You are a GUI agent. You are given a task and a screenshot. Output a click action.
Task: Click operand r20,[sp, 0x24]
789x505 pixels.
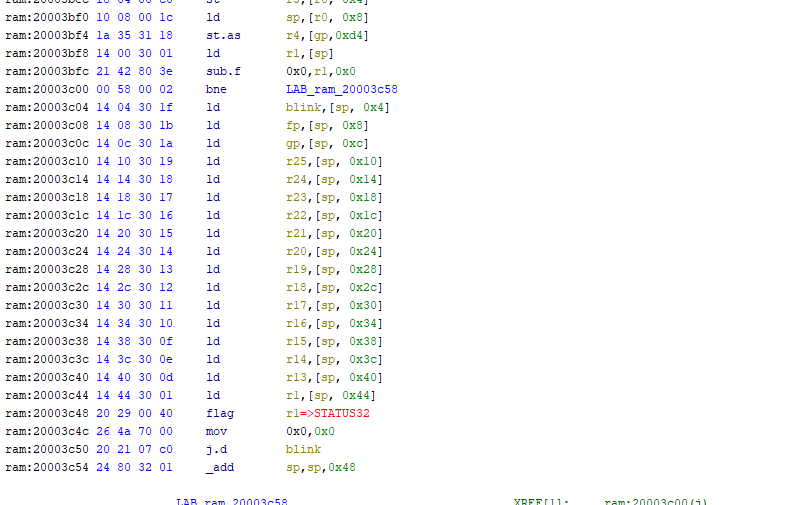pos(334,251)
